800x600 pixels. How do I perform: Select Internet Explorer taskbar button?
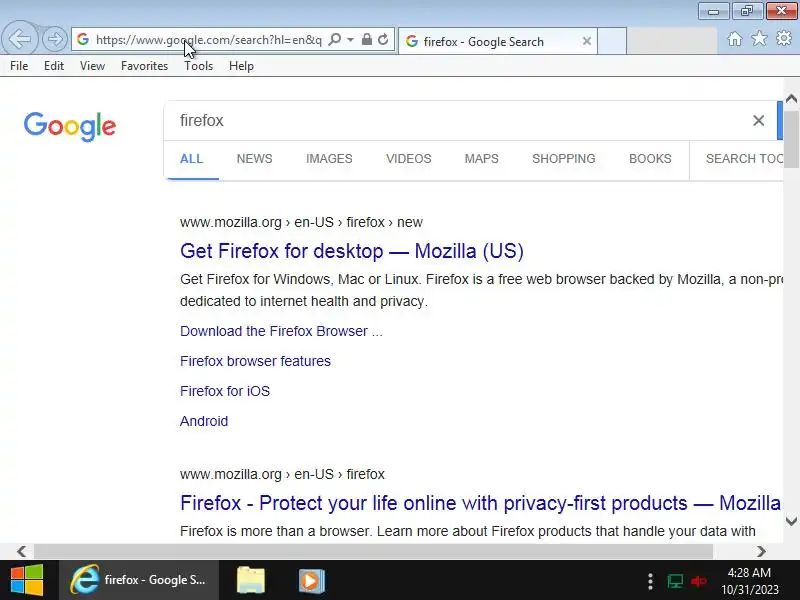pos(139,580)
